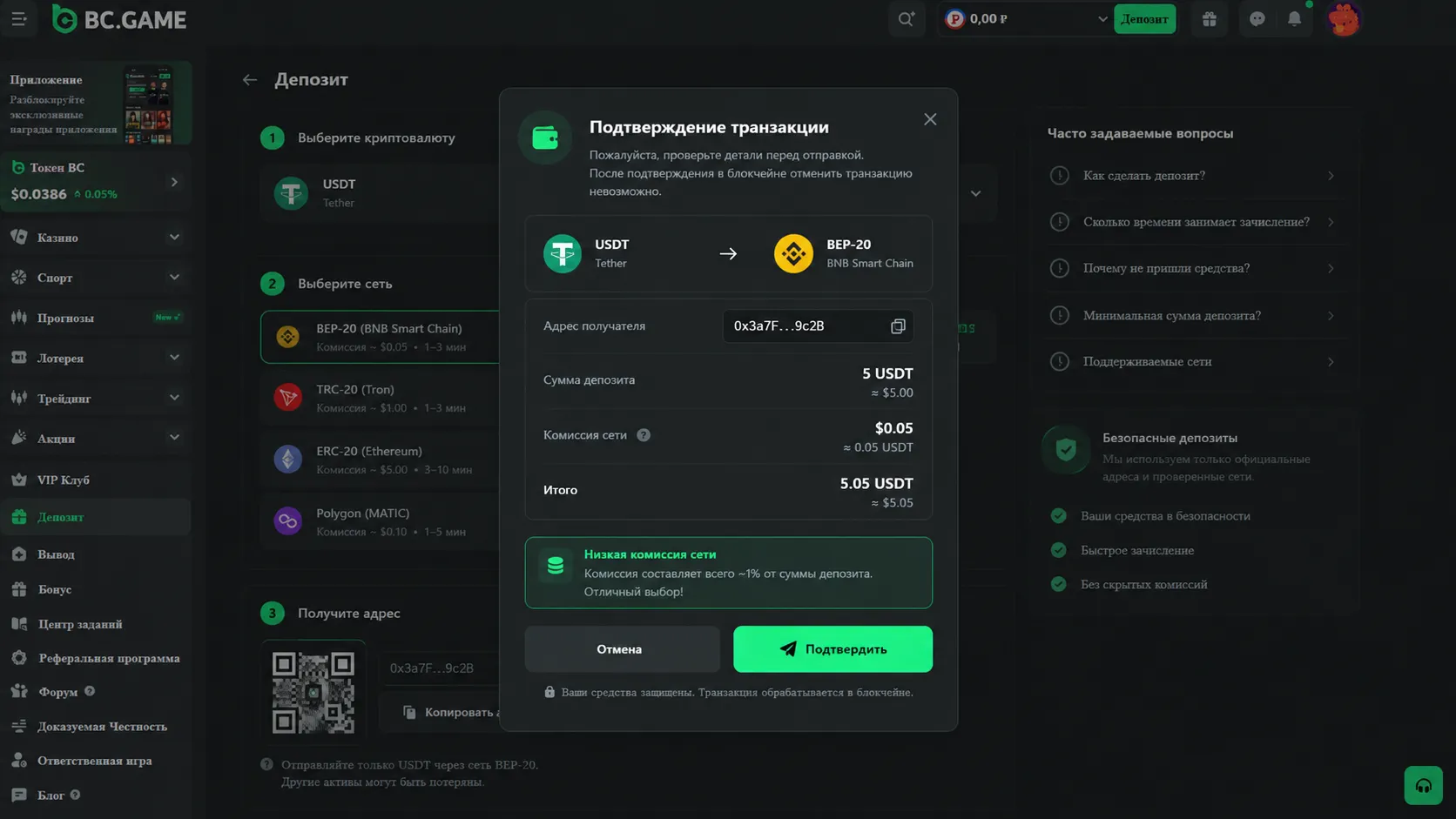Expand FAQ Как сделать депозит?
Screen dimensions: 1456x819
tap(1193, 176)
